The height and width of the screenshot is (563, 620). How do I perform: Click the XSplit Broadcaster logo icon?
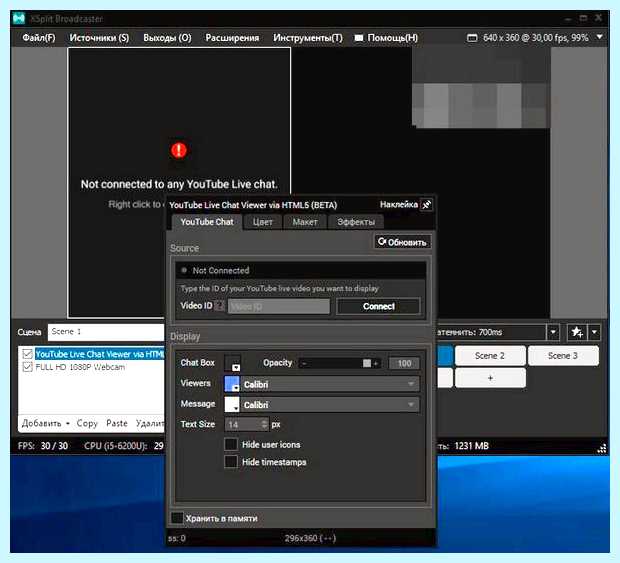(x=19, y=18)
